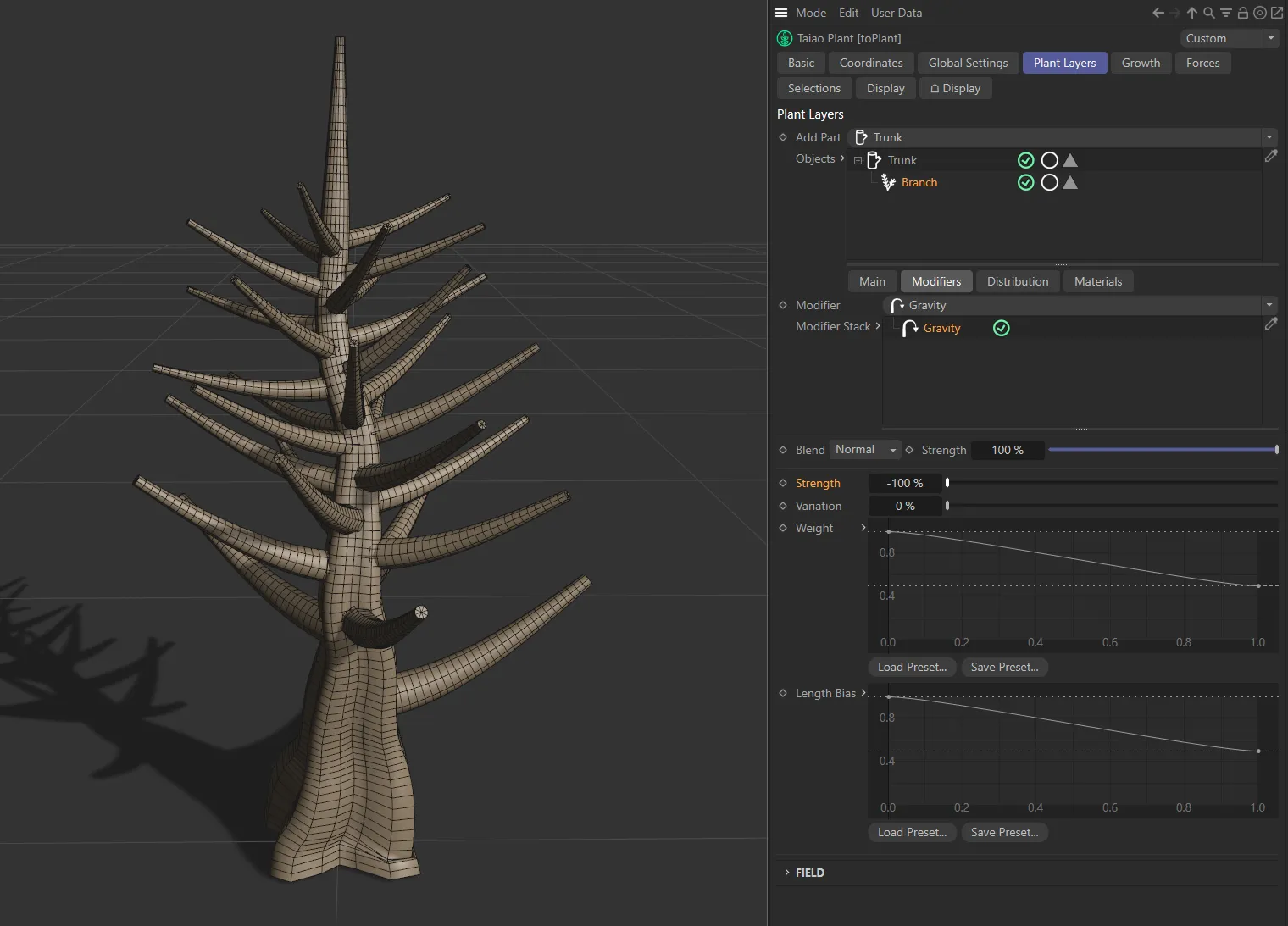Open the Materials tab
Screen dimensions: 1288x926
[x=1097, y=281]
